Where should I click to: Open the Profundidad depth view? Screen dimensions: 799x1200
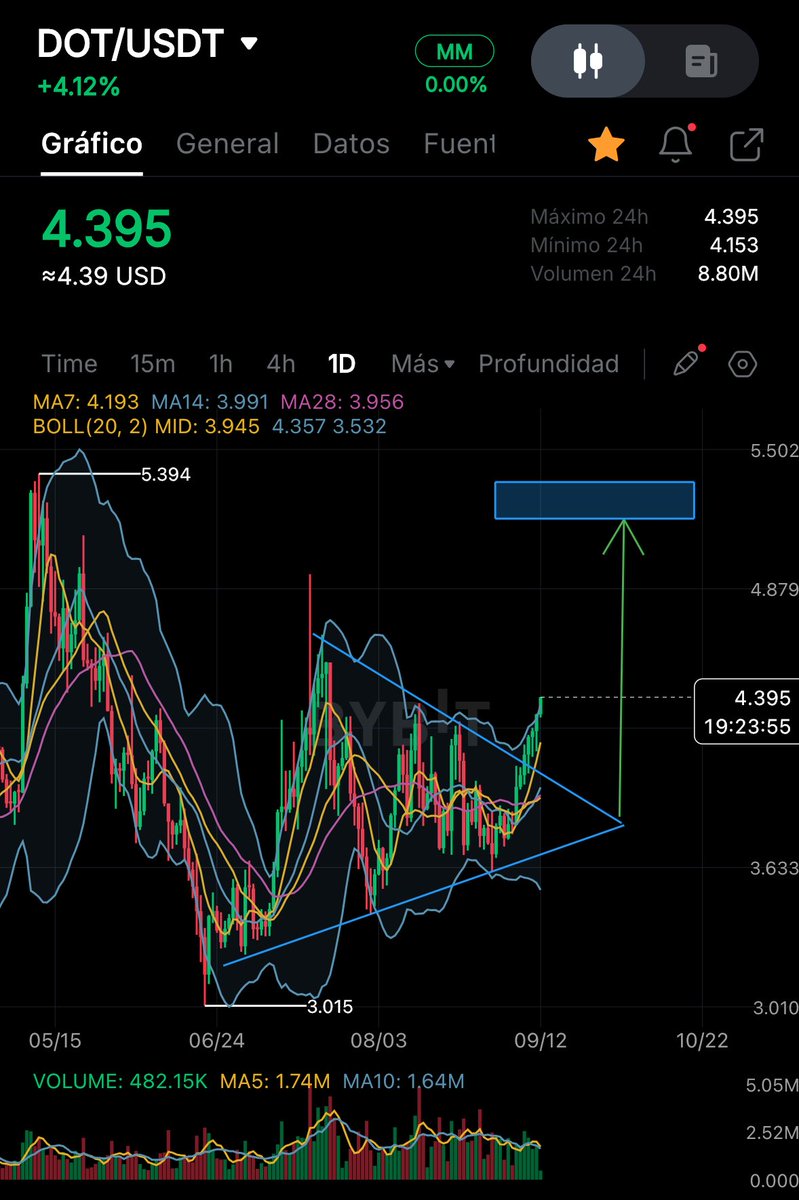tap(549, 363)
